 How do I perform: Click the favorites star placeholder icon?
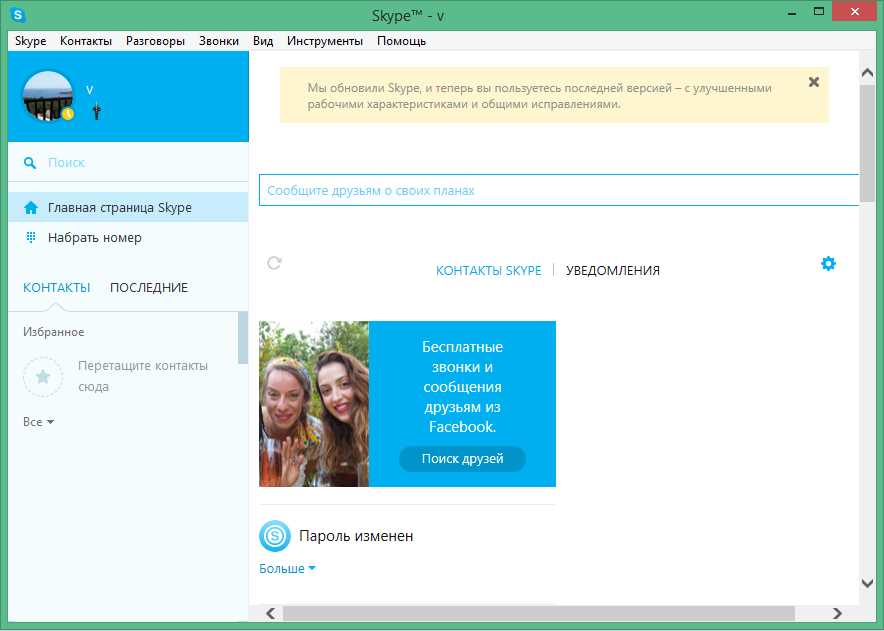[43, 377]
